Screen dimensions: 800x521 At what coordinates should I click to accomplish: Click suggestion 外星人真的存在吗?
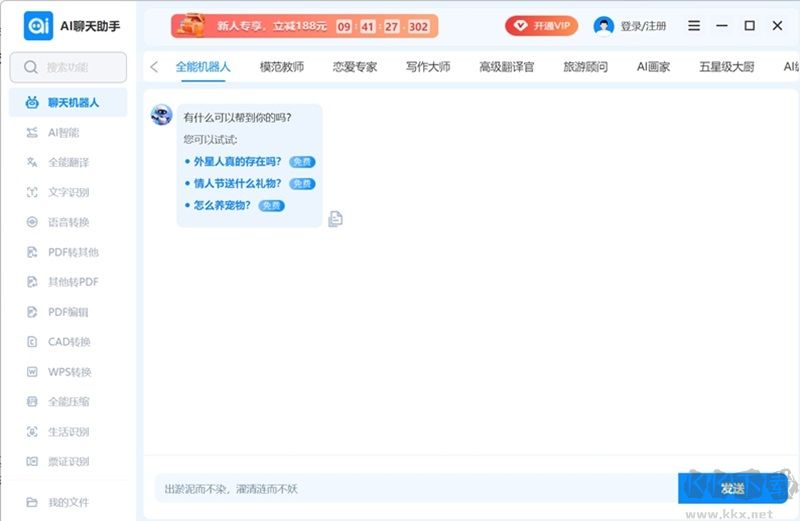coord(237,162)
